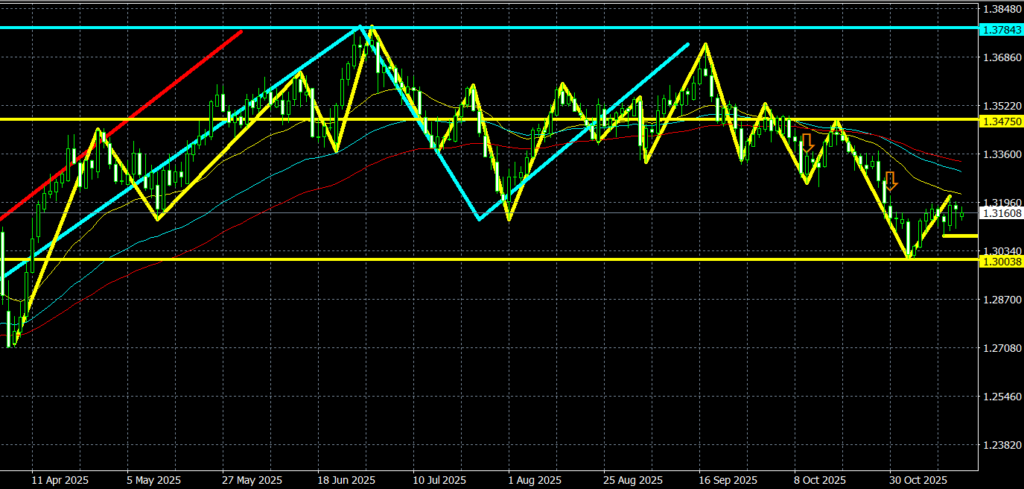Click the current price label 1.31608

pyautogui.click(x=1002, y=213)
